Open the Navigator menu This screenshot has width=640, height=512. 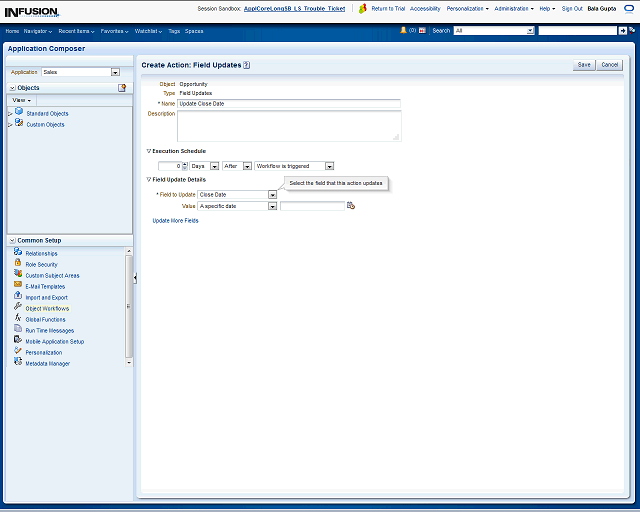point(38,31)
